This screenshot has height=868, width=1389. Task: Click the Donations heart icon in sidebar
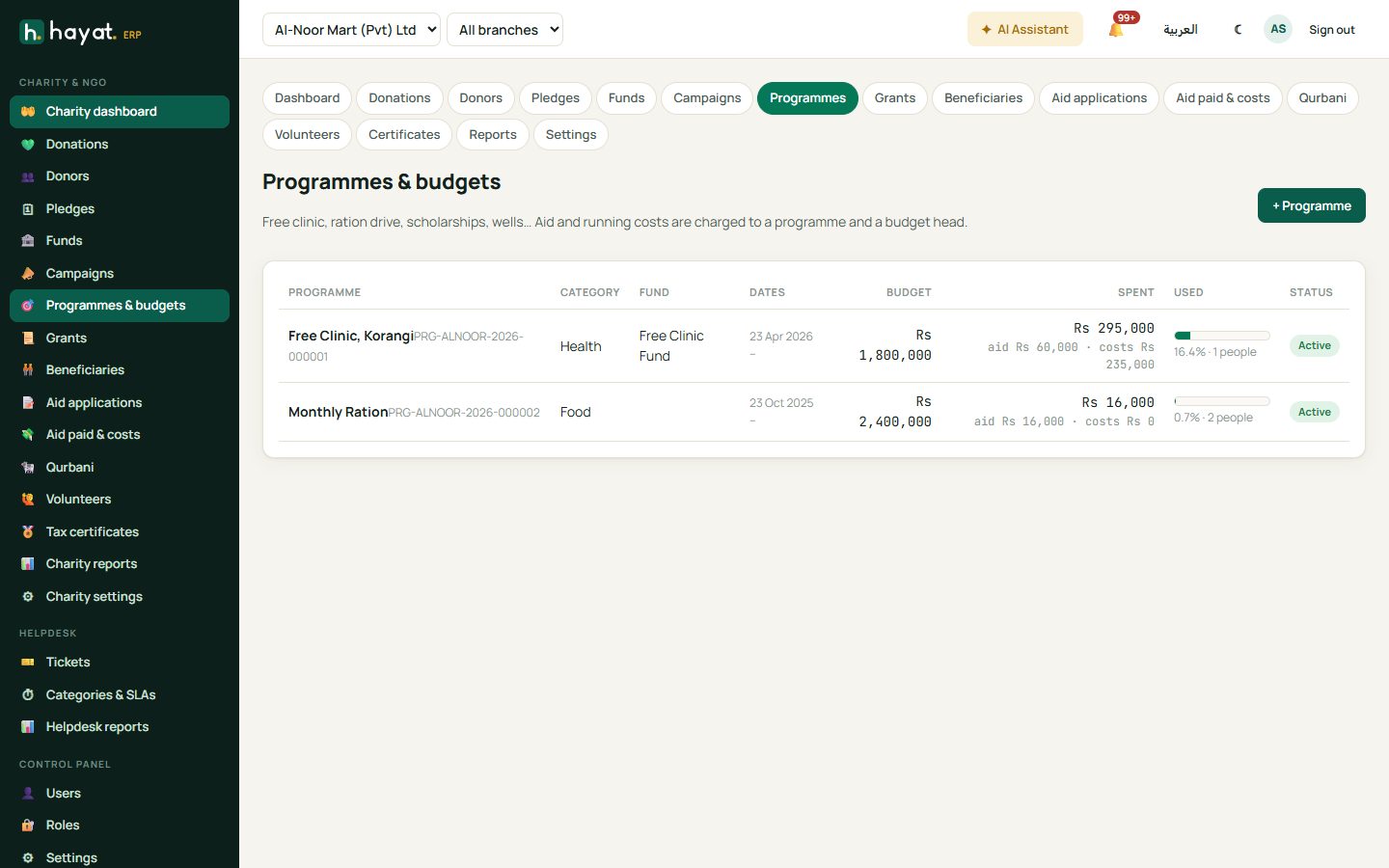point(28,145)
